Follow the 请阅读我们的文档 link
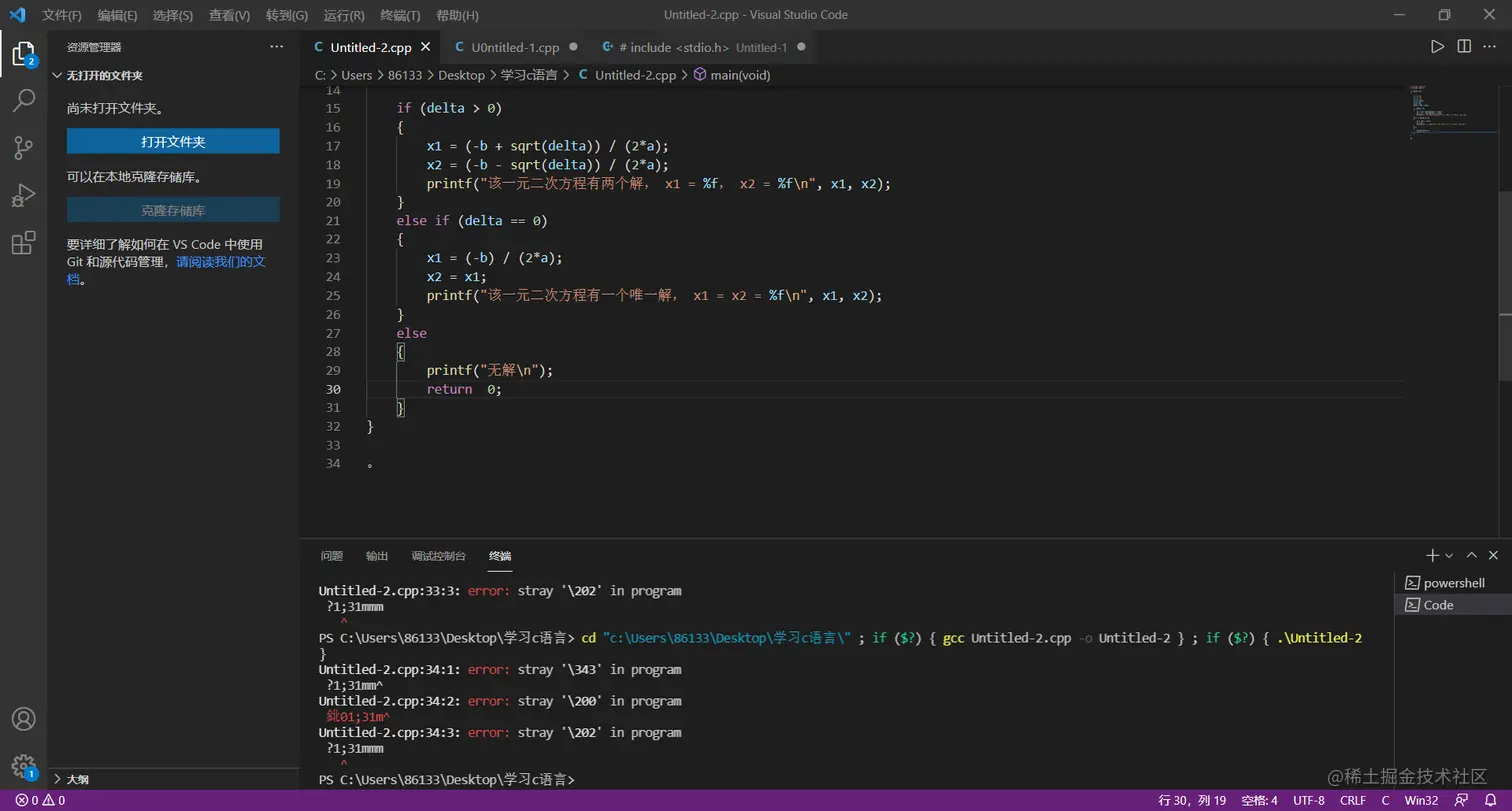This screenshot has width=1512, height=811. (x=221, y=262)
